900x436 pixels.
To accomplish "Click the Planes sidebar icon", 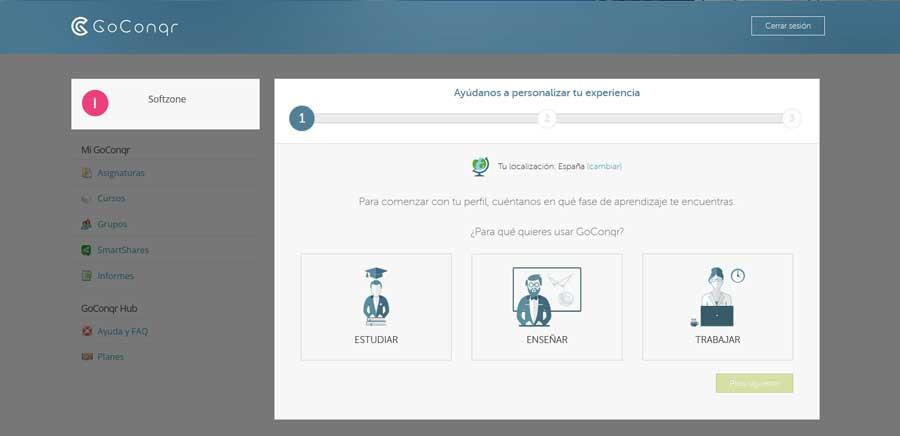I will coord(87,357).
